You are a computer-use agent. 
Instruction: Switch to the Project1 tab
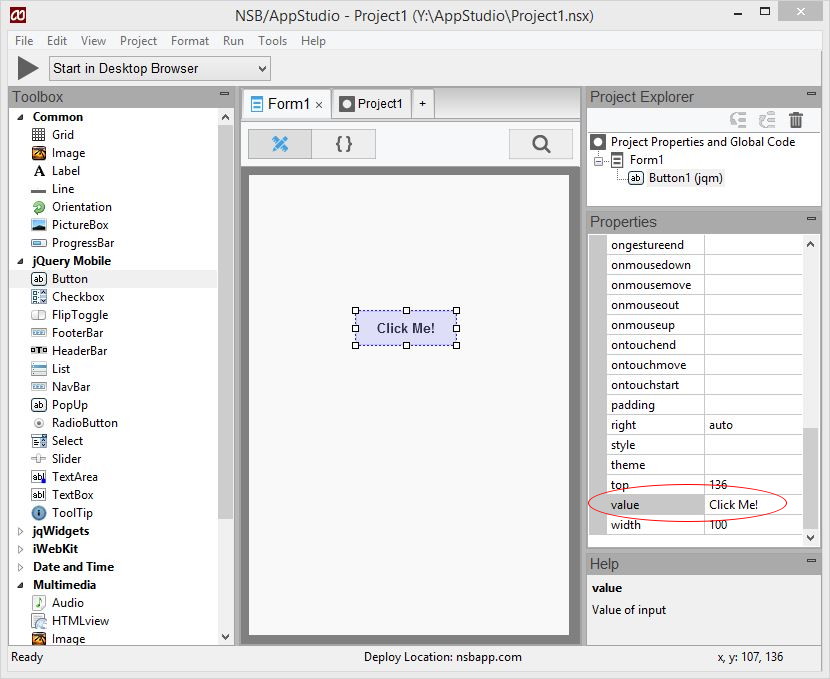coord(371,104)
